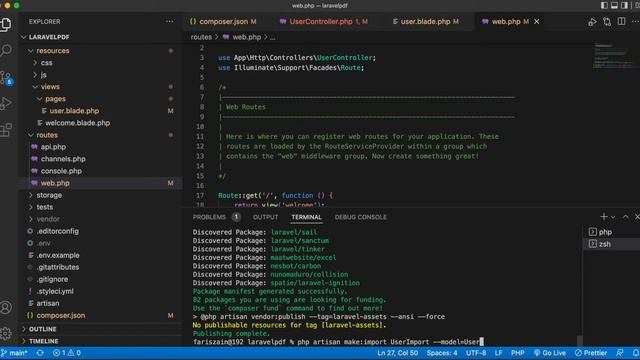Click the feedback icon in status bar

tap(620, 353)
